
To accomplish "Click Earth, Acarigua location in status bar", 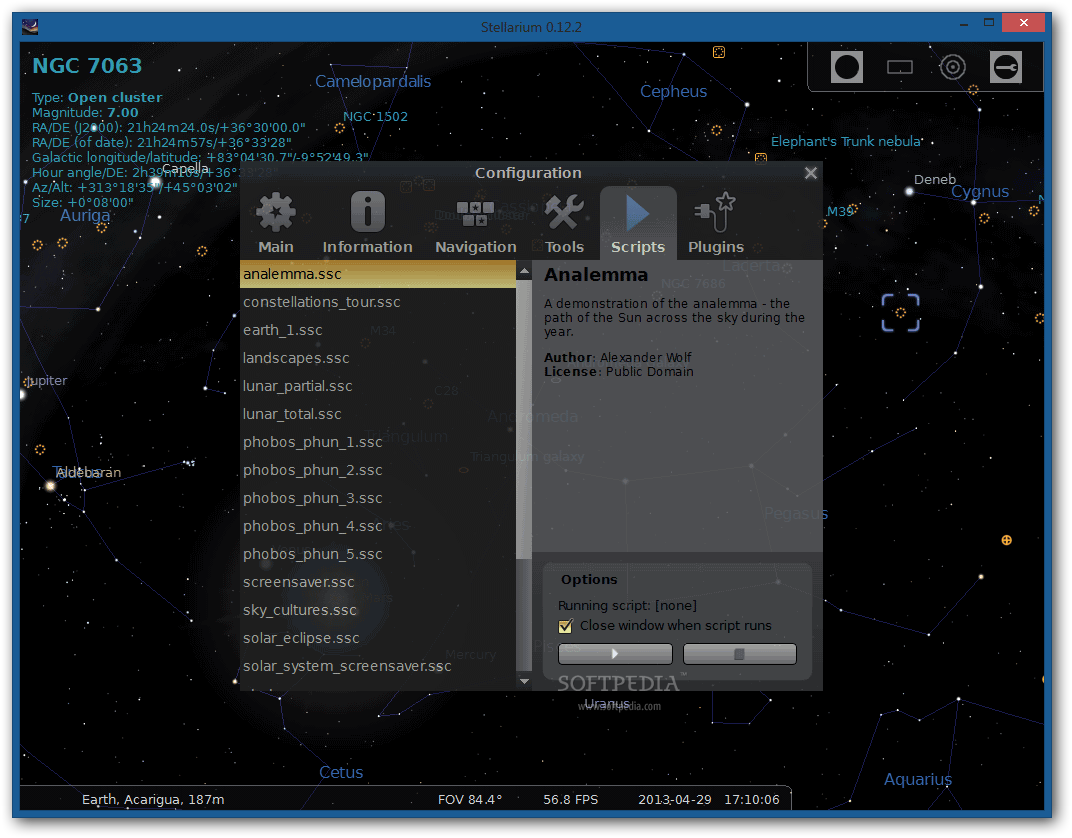I will 153,800.
